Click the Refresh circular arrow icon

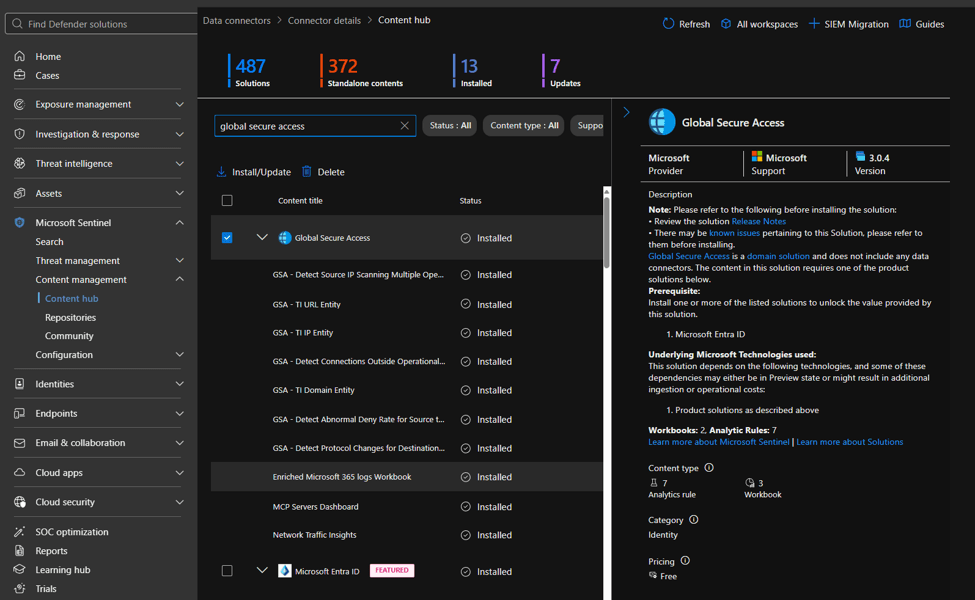(x=668, y=24)
